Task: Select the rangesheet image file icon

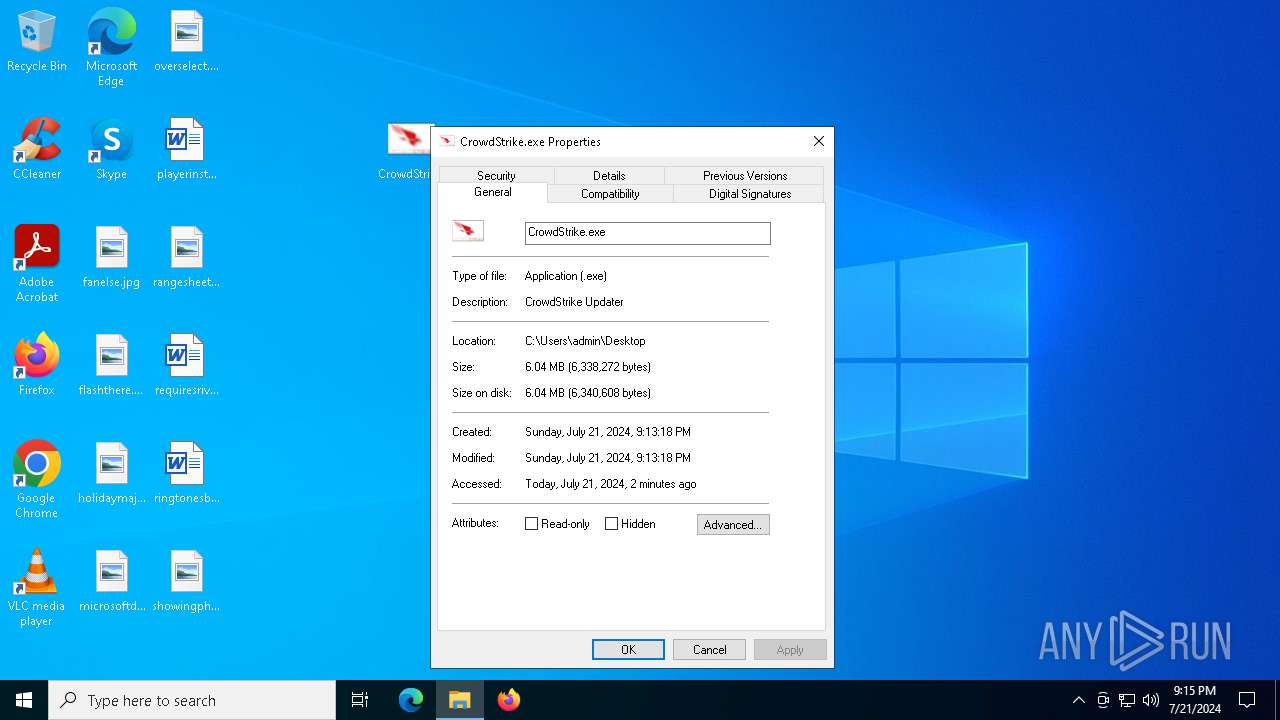Action: coord(186,257)
